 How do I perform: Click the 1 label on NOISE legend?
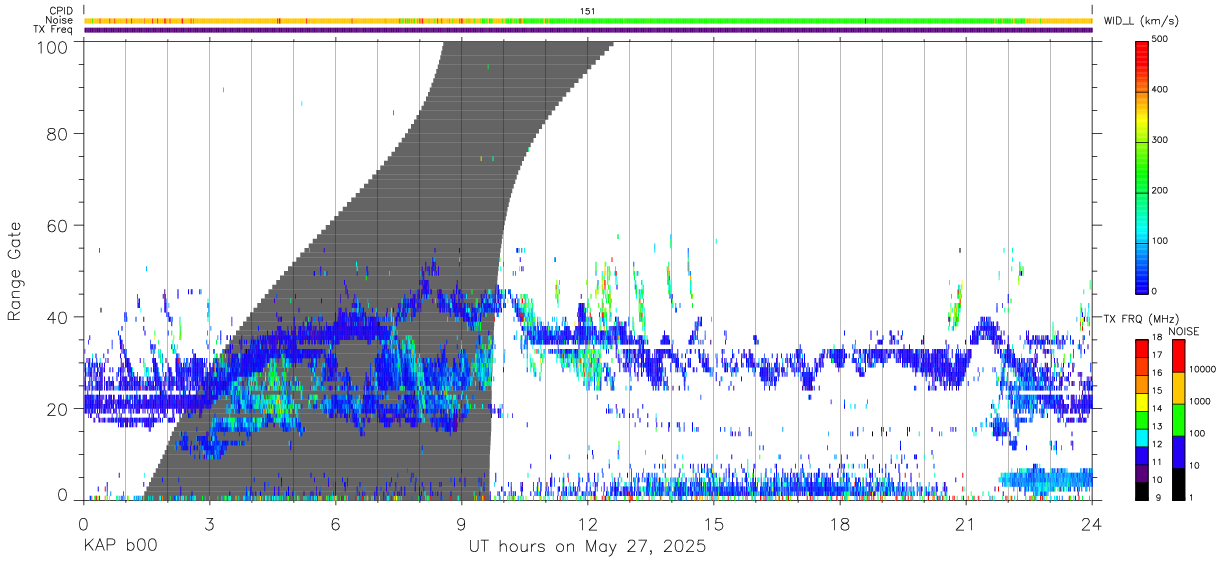pos(1193,497)
